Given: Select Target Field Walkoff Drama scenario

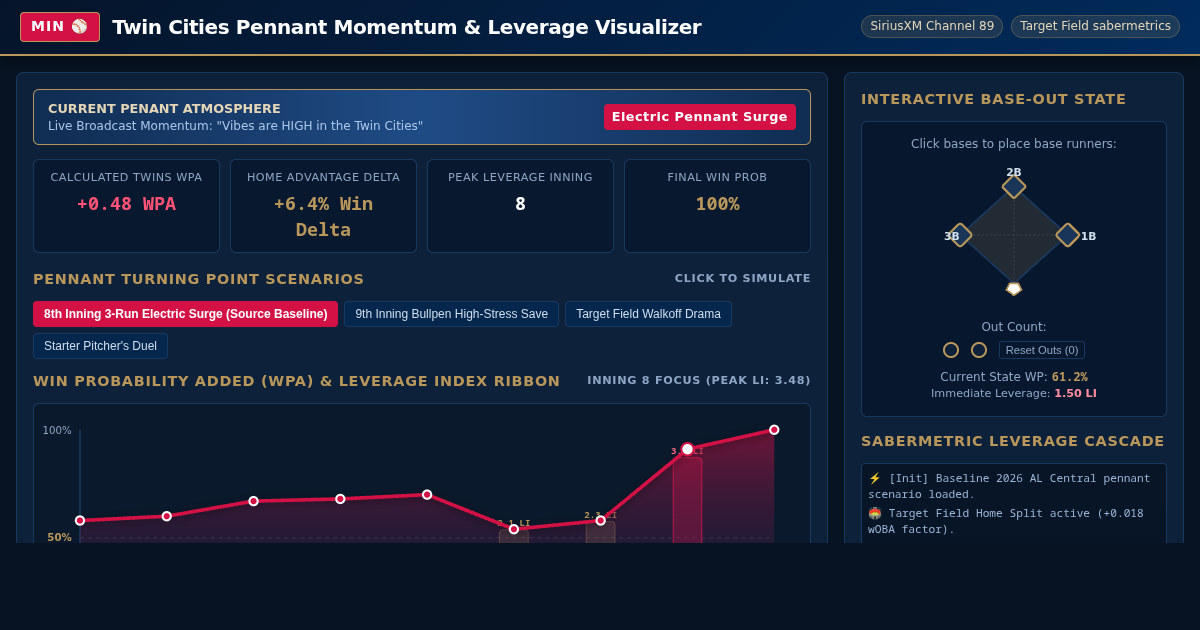Looking at the screenshot, I should coord(648,314).
